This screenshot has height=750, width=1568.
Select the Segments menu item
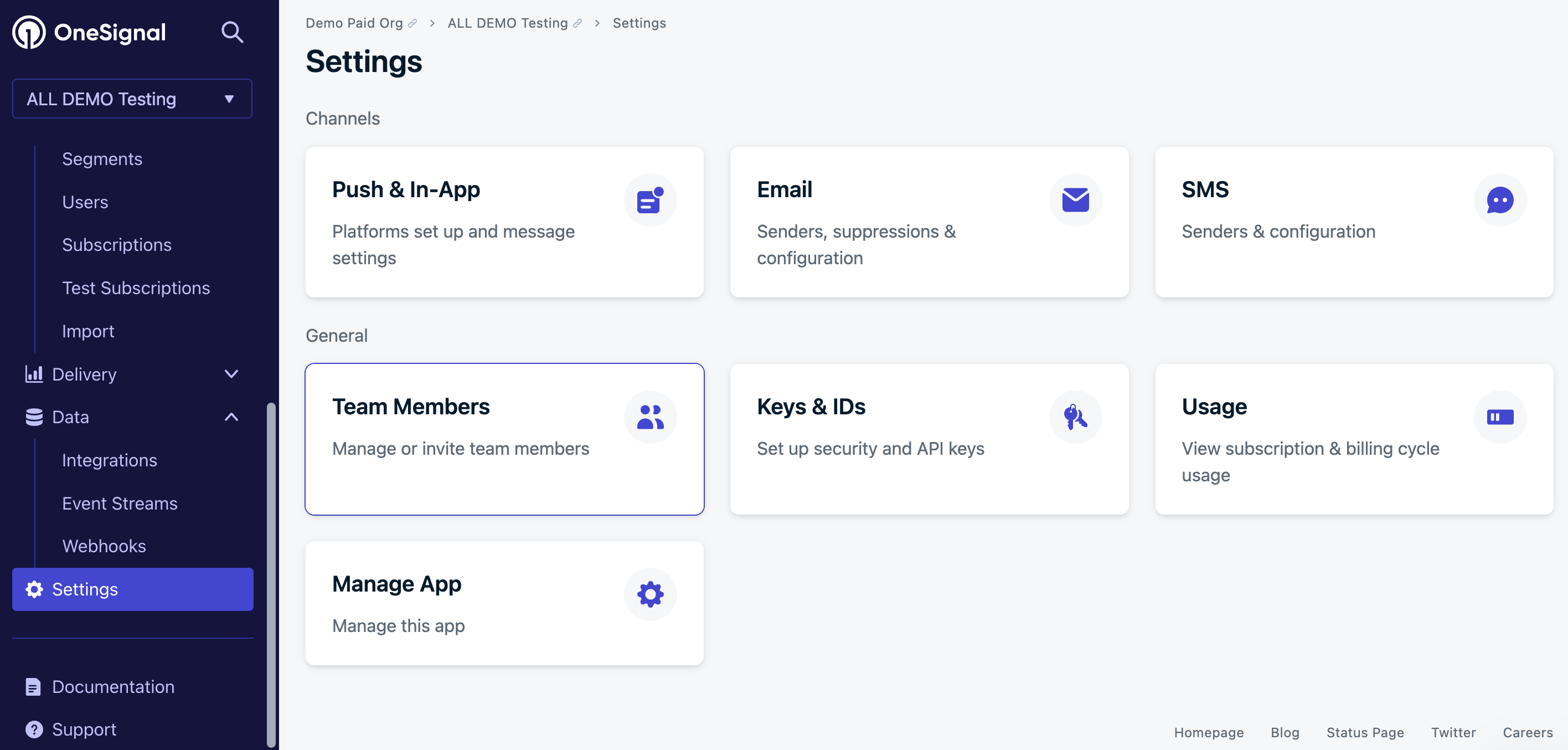pos(102,158)
